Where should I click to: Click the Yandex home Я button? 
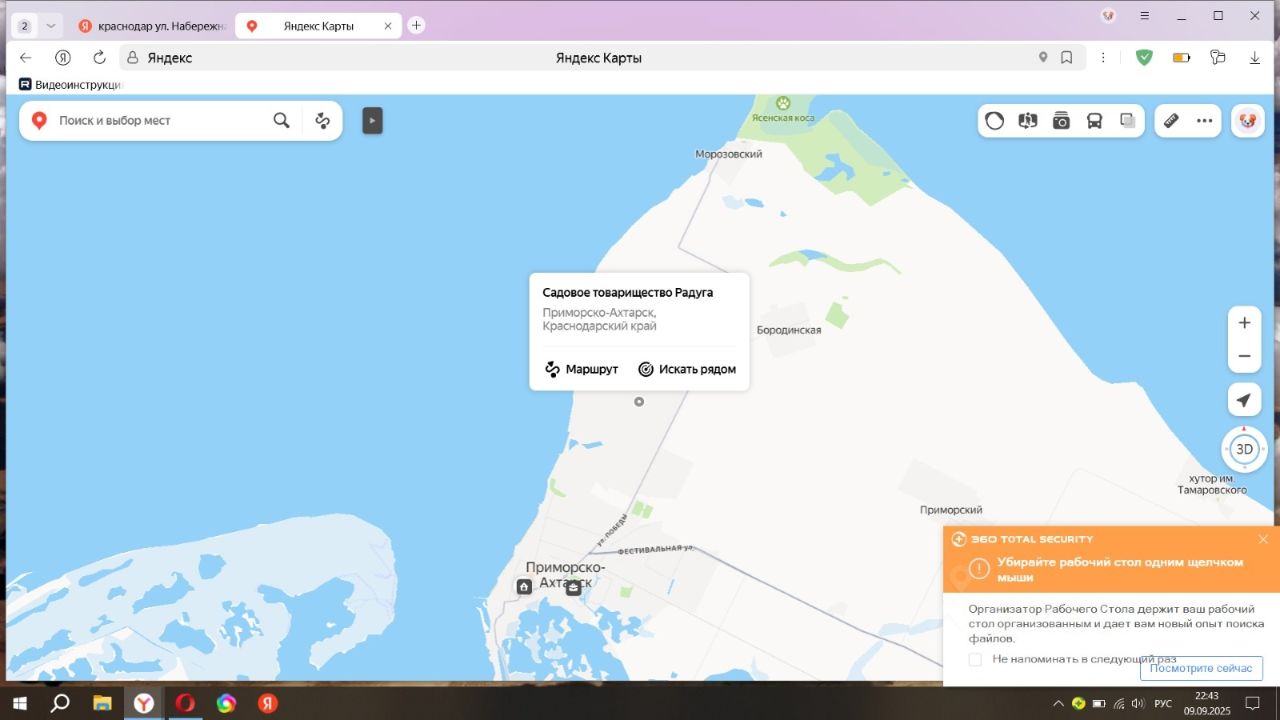(63, 58)
